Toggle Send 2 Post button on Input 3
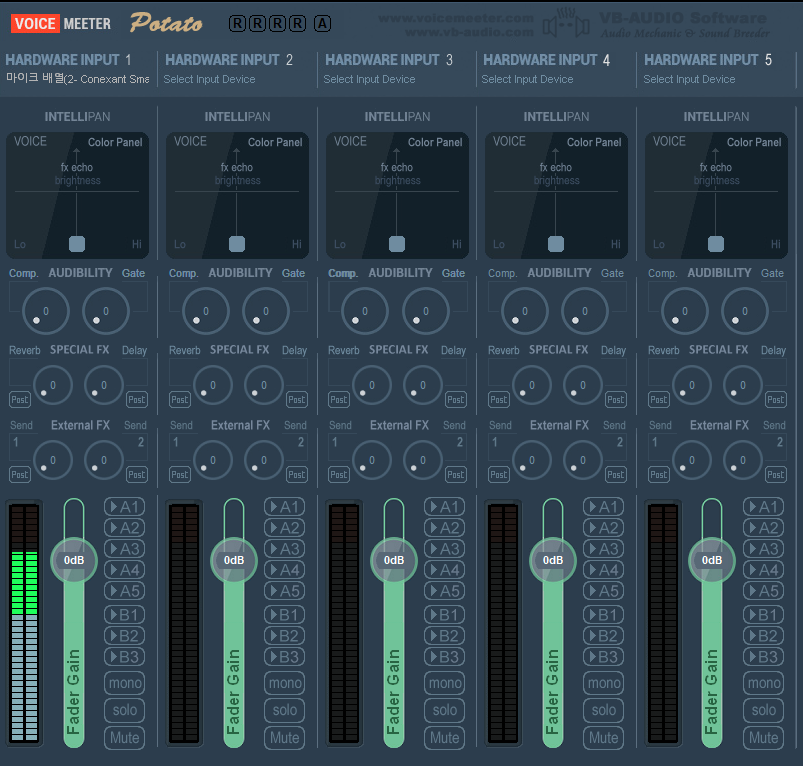This screenshot has width=803, height=766. [455, 475]
